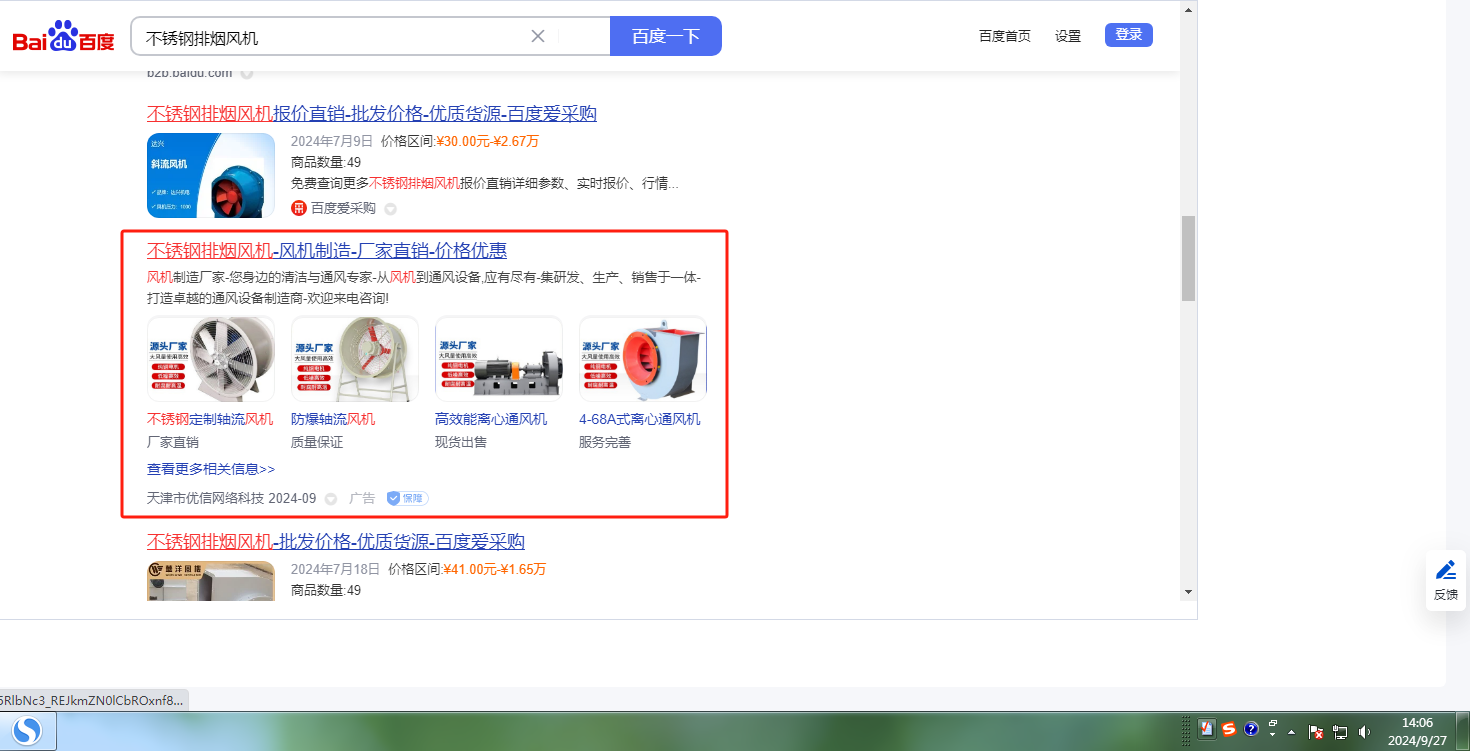Click the 斜流风机 product thumbnail

(211, 175)
